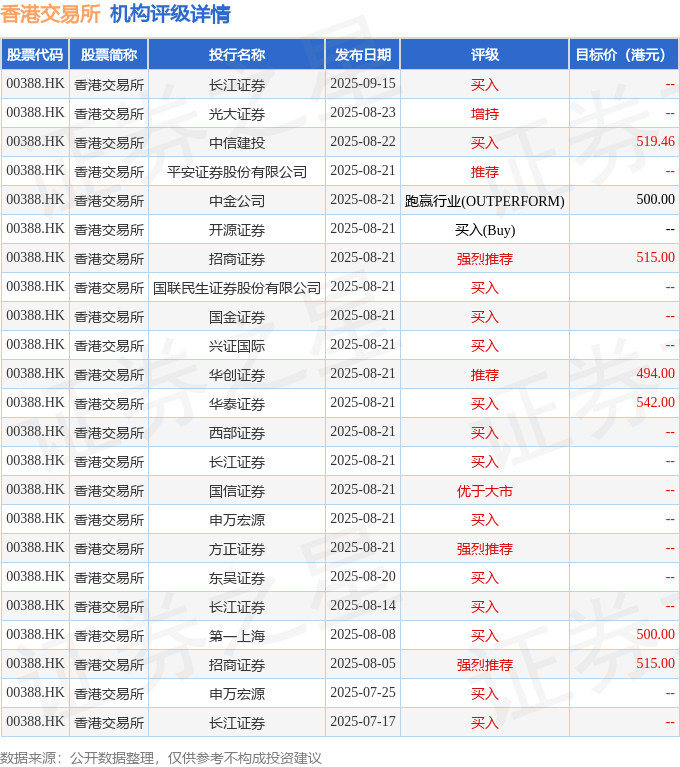Click the 股票简称 column header

point(109,55)
